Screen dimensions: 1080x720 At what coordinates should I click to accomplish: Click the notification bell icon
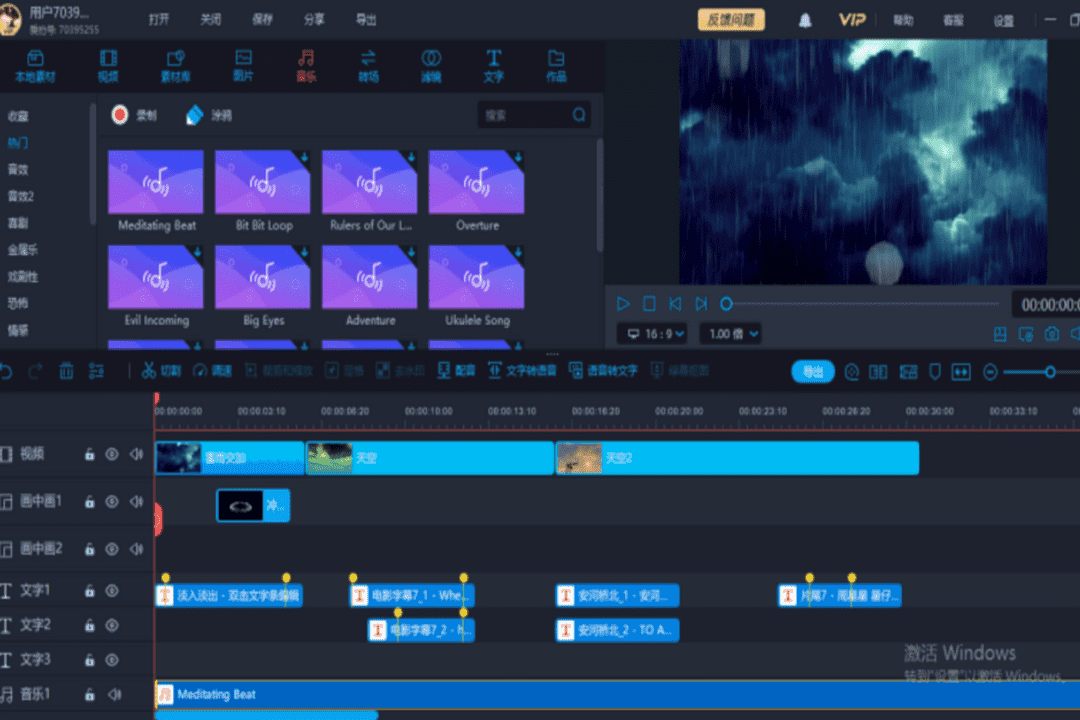click(x=805, y=20)
